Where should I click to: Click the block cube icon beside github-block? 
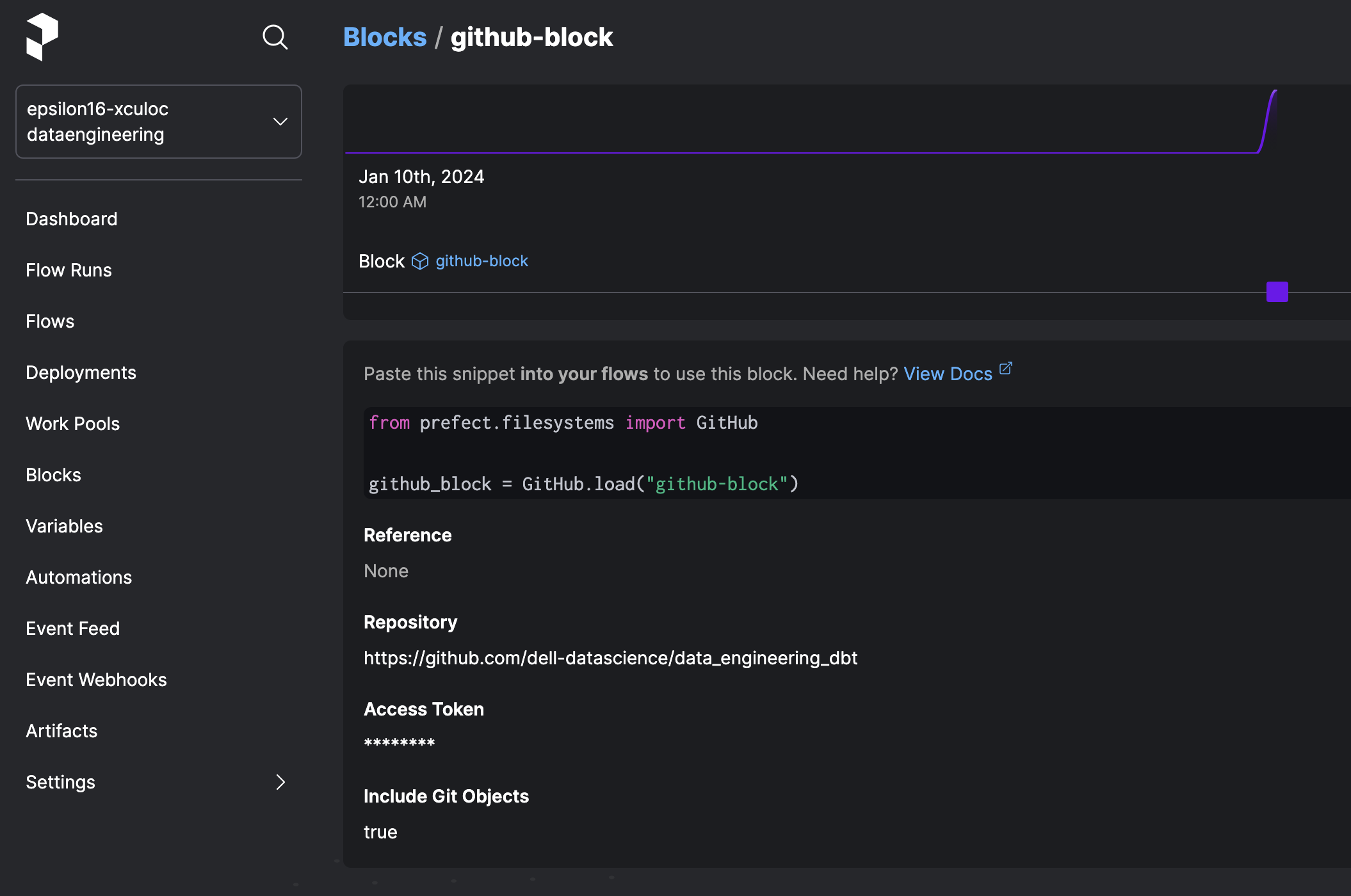click(420, 261)
